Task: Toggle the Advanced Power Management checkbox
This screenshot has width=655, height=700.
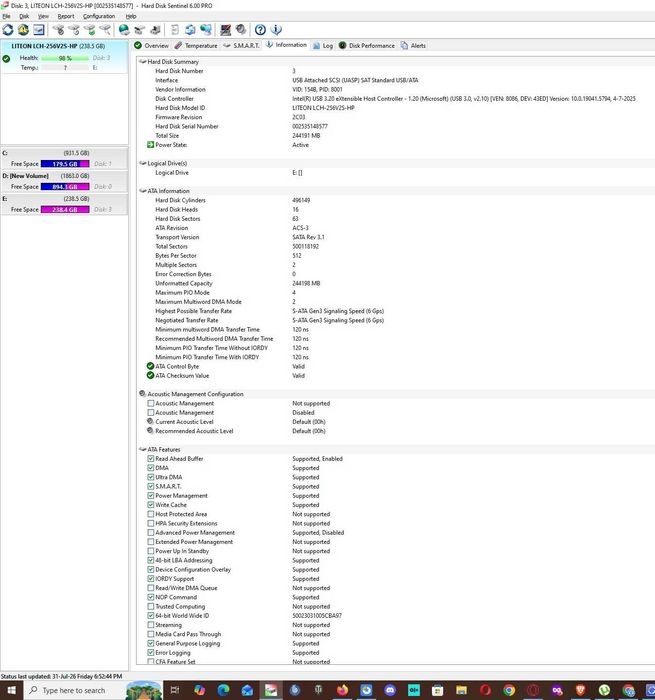Action: [x=150, y=532]
